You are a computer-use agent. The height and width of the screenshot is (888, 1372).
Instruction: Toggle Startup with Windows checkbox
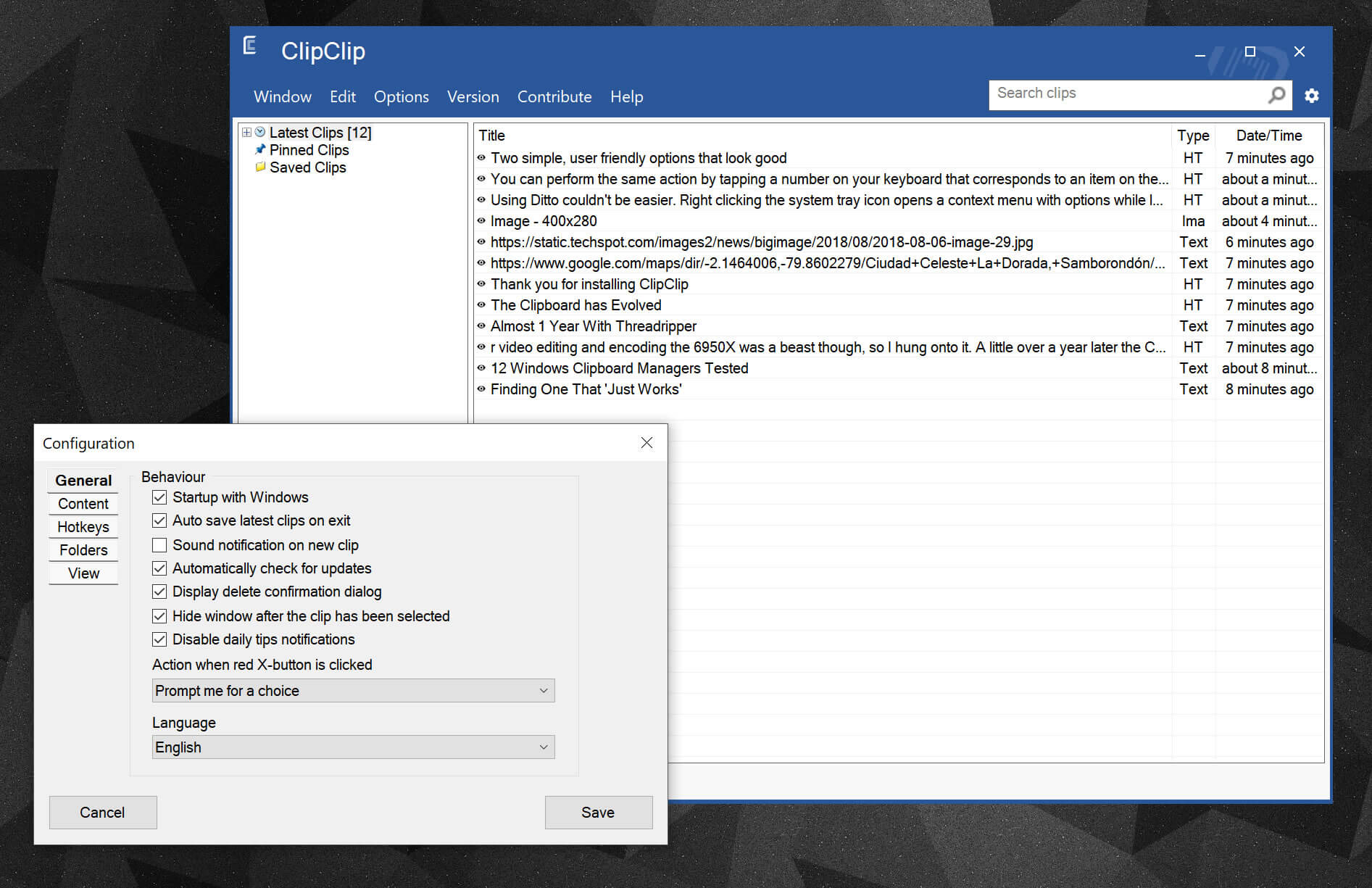tap(159, 497)
